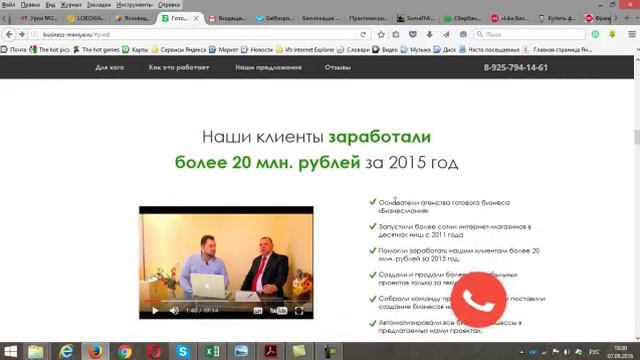Screen dimensions: 640x360
Task: Open Excel from the taskbar
Action: 212,351
